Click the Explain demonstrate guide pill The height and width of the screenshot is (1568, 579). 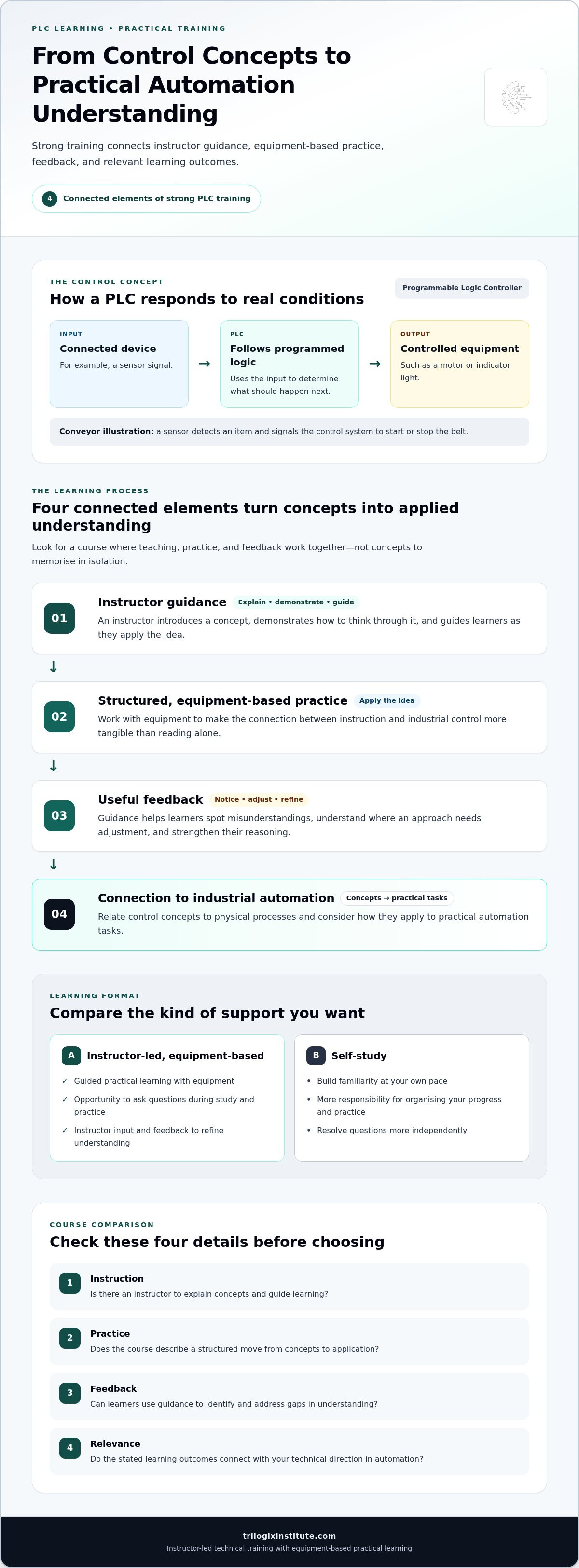pyautogui.click(x=296, y=602)
